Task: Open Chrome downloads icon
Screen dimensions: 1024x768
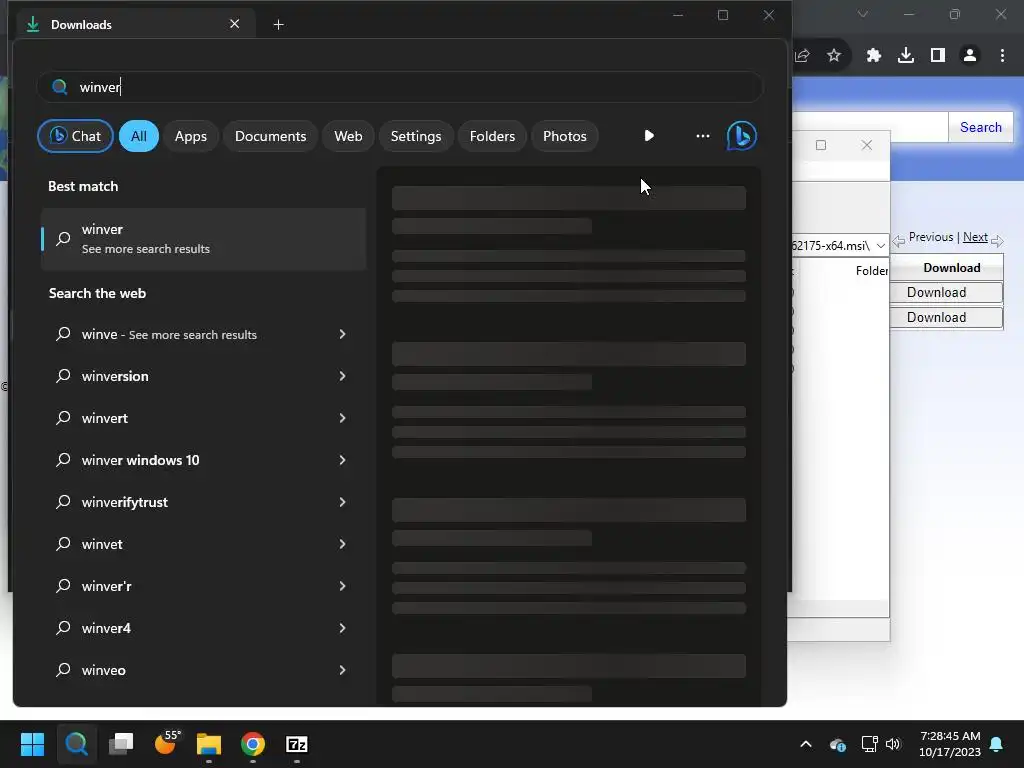Action: [x=906, y=56]
